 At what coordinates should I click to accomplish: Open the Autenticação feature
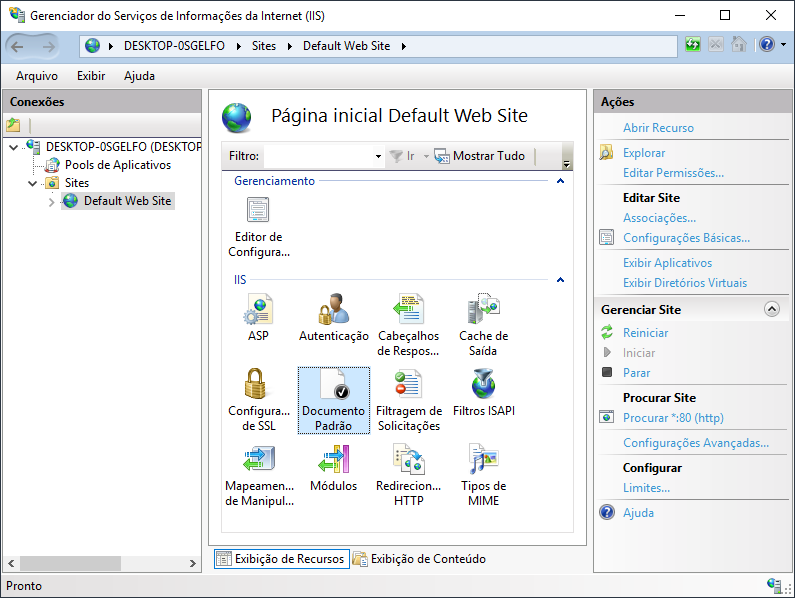coord(333,312)
